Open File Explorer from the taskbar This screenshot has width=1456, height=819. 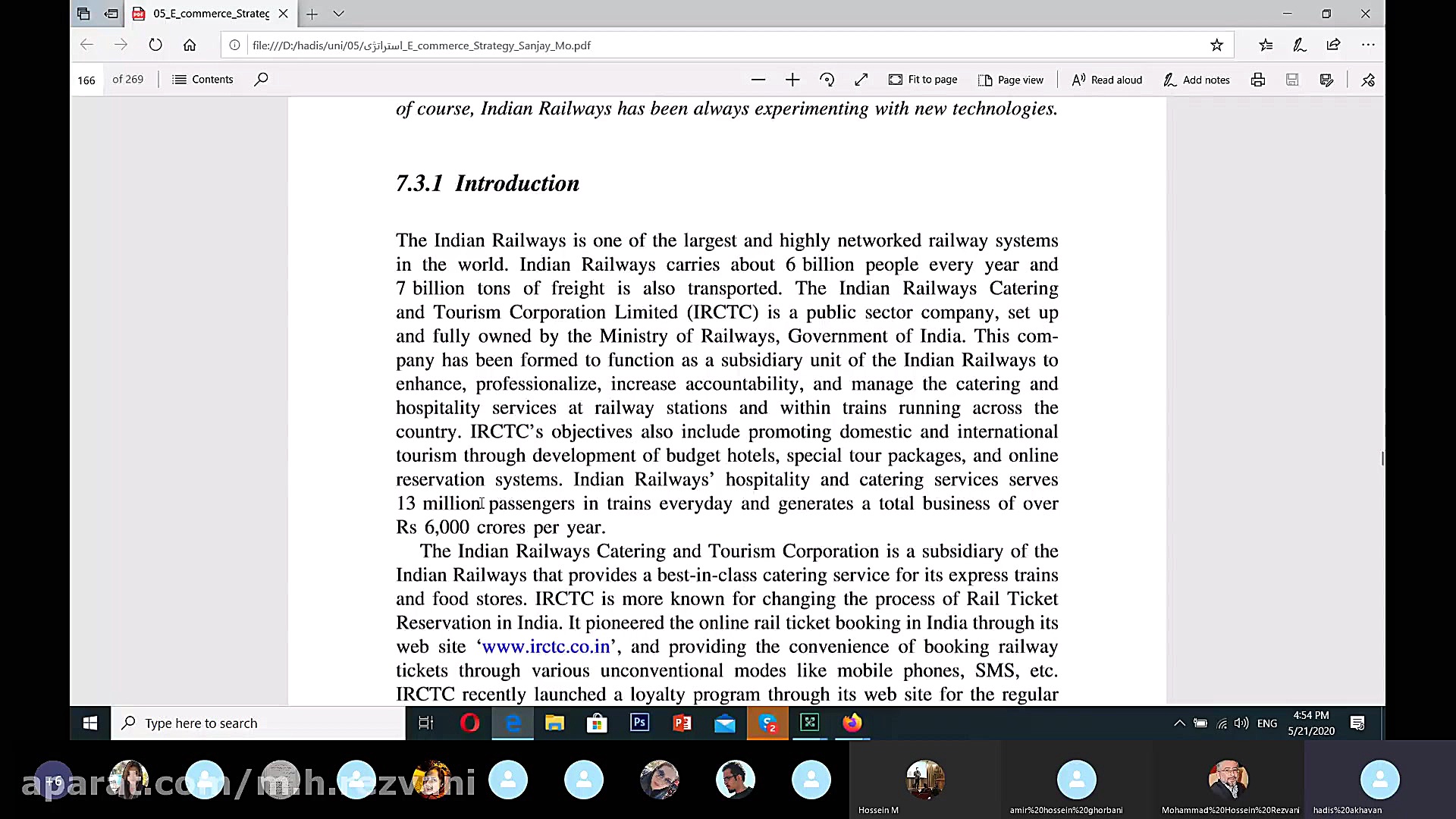555,723
